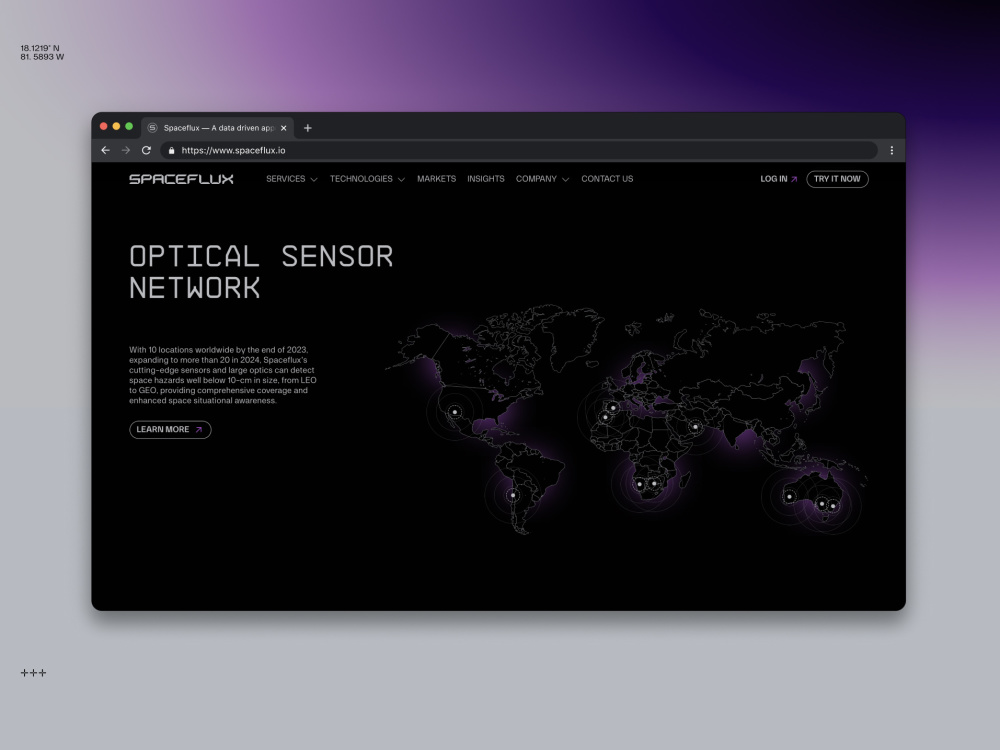Expand the Technologies dropdown menu
The width and height of the screenshot is (1000, 750).
coord(367,179)
